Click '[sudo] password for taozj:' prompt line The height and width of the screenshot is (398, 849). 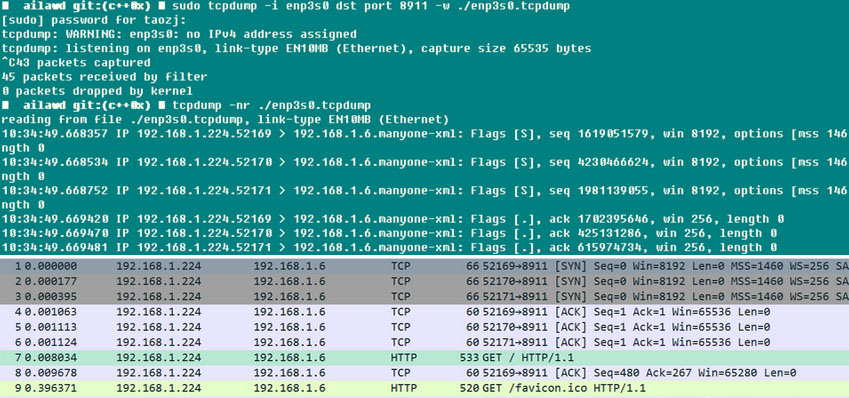pos(94,21)
